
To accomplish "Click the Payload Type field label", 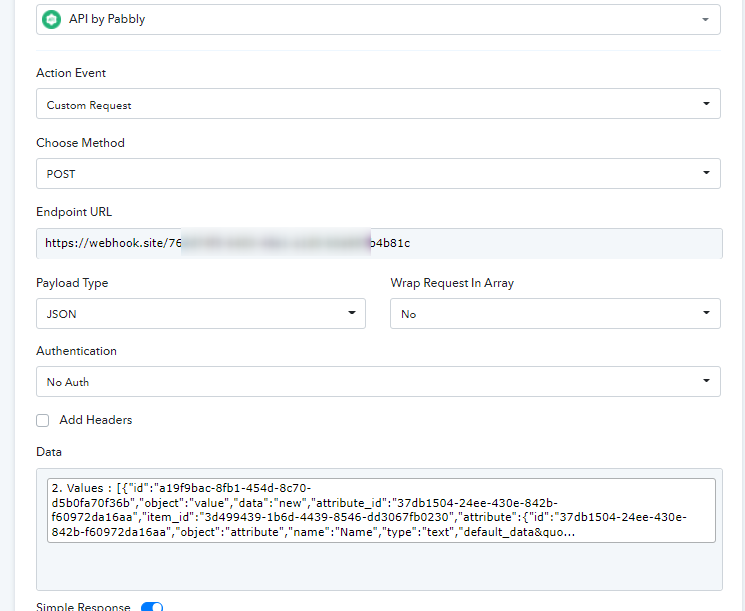I will [72, 283].
